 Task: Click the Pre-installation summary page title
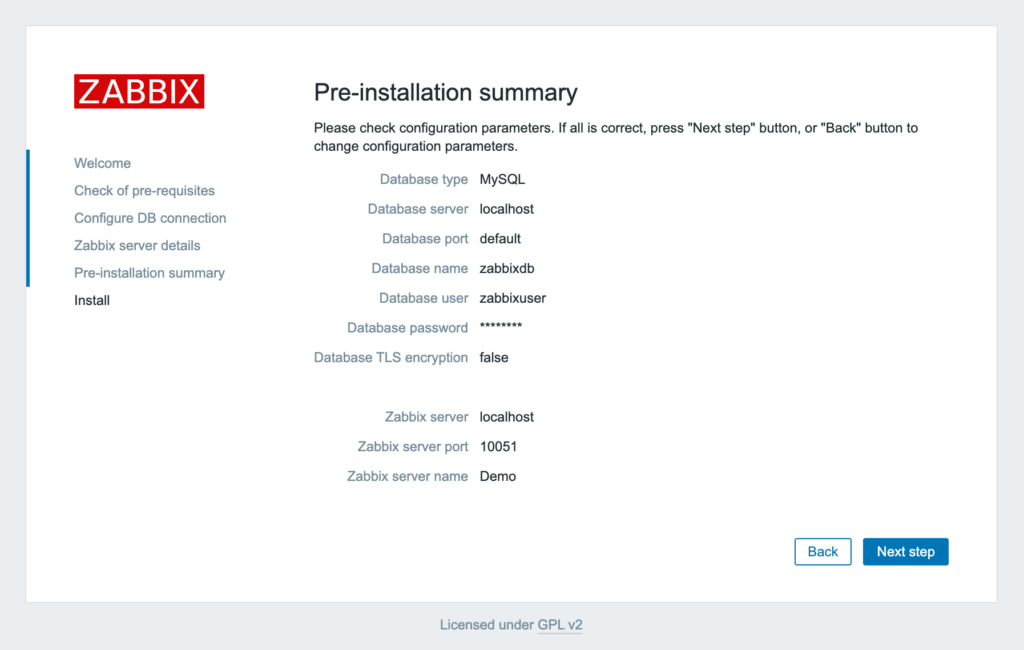coord(446,92)
